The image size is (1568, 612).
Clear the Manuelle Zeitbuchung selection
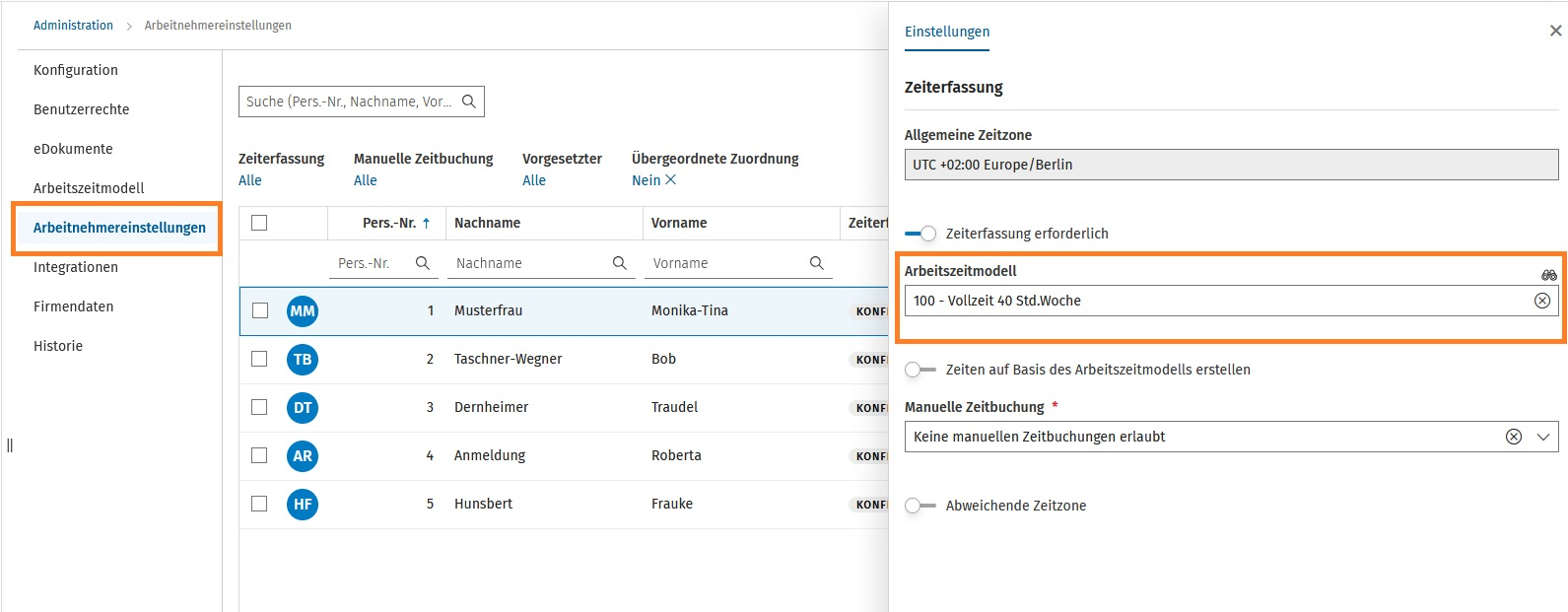(x=1514, y=437)
